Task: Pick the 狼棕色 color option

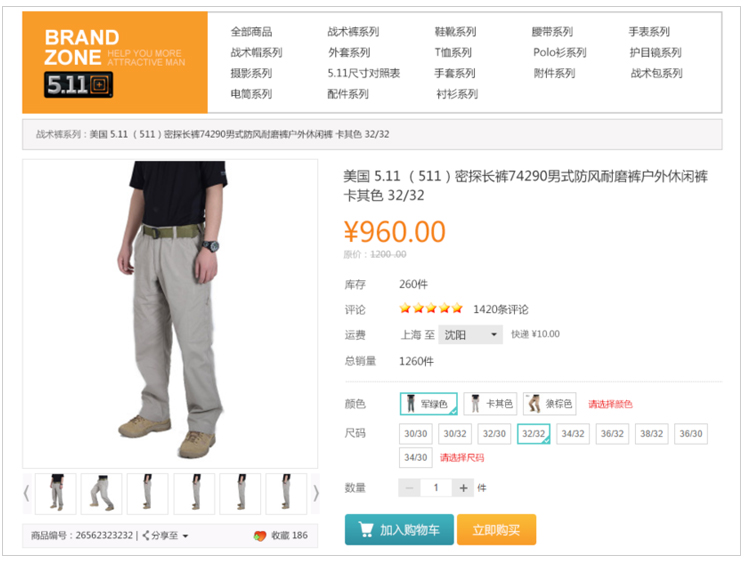Action: (550, 404)
